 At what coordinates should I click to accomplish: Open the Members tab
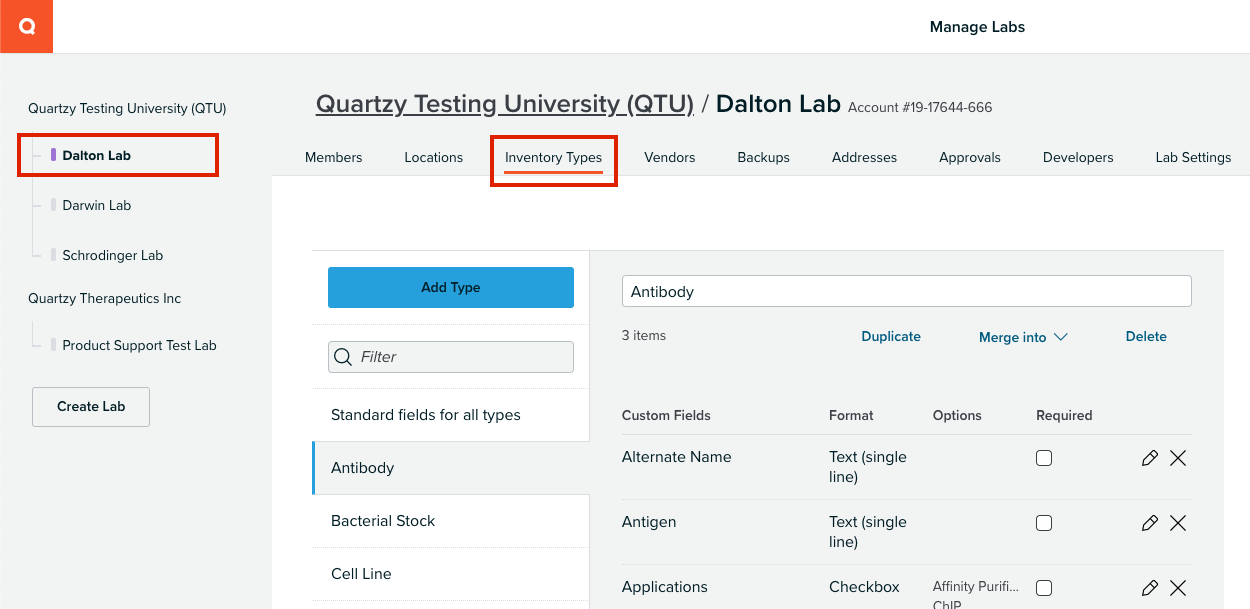[x=334, y=157]
